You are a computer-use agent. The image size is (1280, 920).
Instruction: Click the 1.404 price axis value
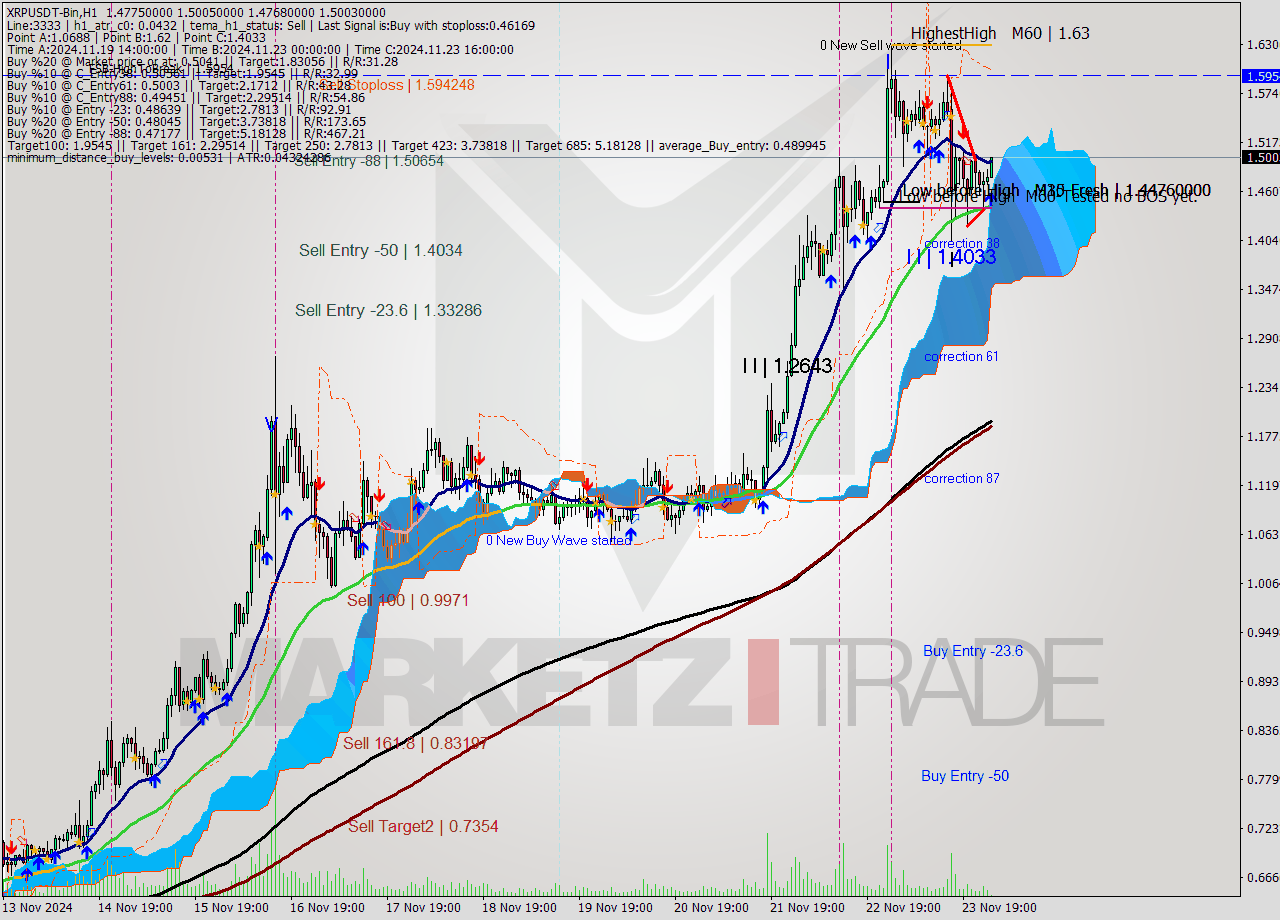pyautogui.click(x=1262, y=240)
